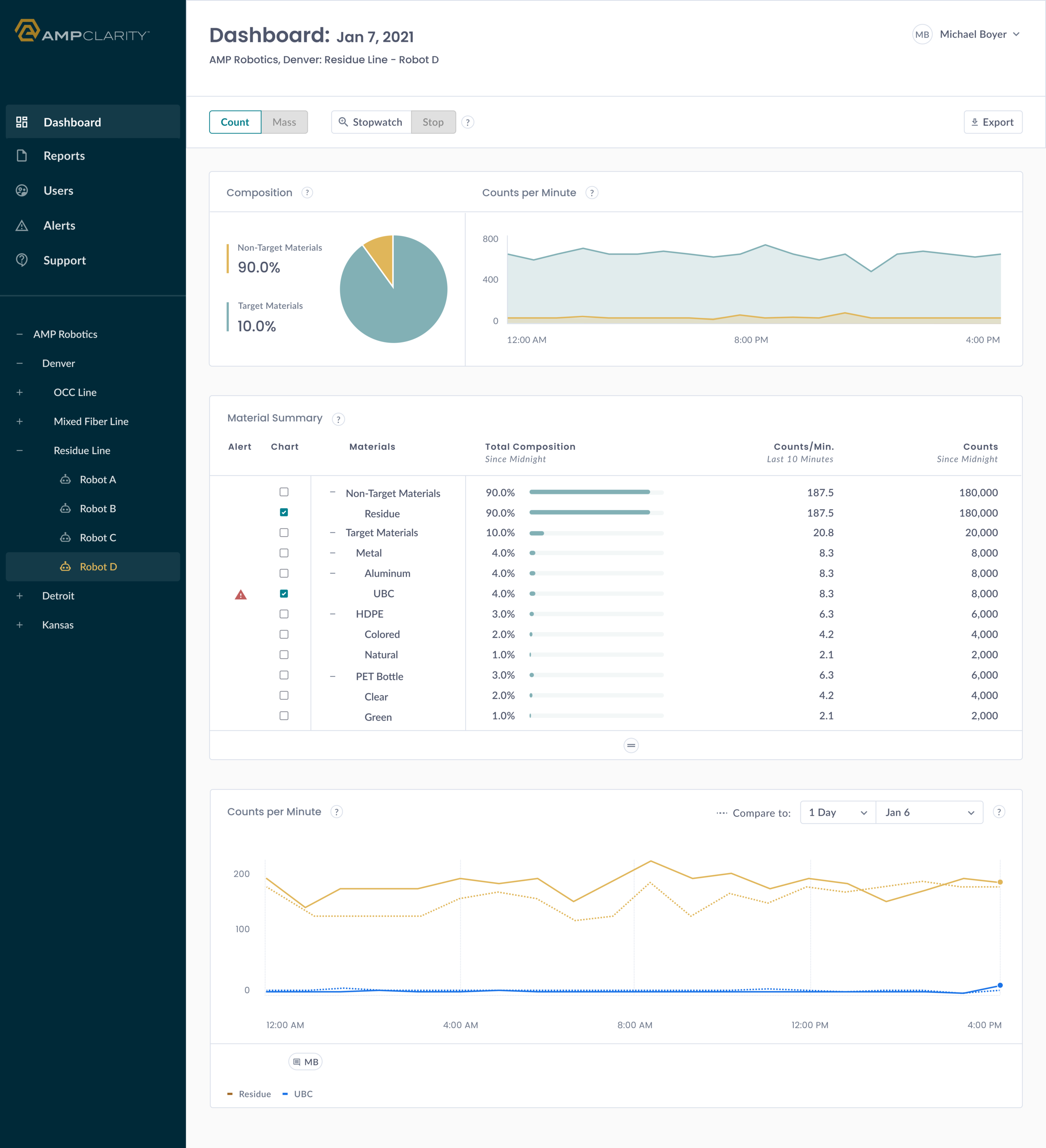The width and height of the screenshot is (1046, 1148).
Task: Click the MB comment annotation marker
Action: click(x=306, y=1062)
